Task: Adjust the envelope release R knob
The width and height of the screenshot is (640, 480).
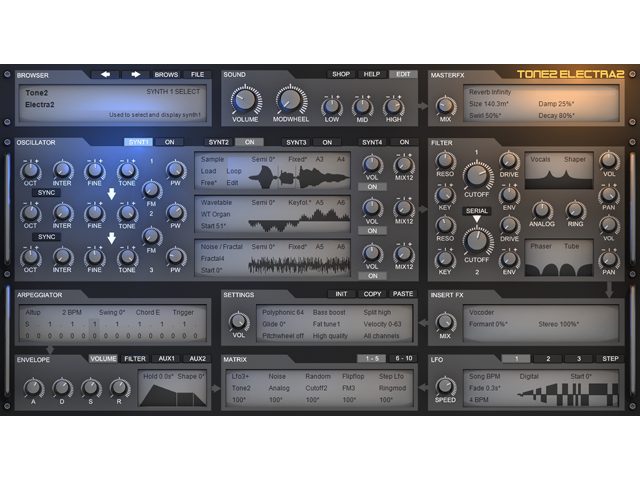Action: coord(119,388)
